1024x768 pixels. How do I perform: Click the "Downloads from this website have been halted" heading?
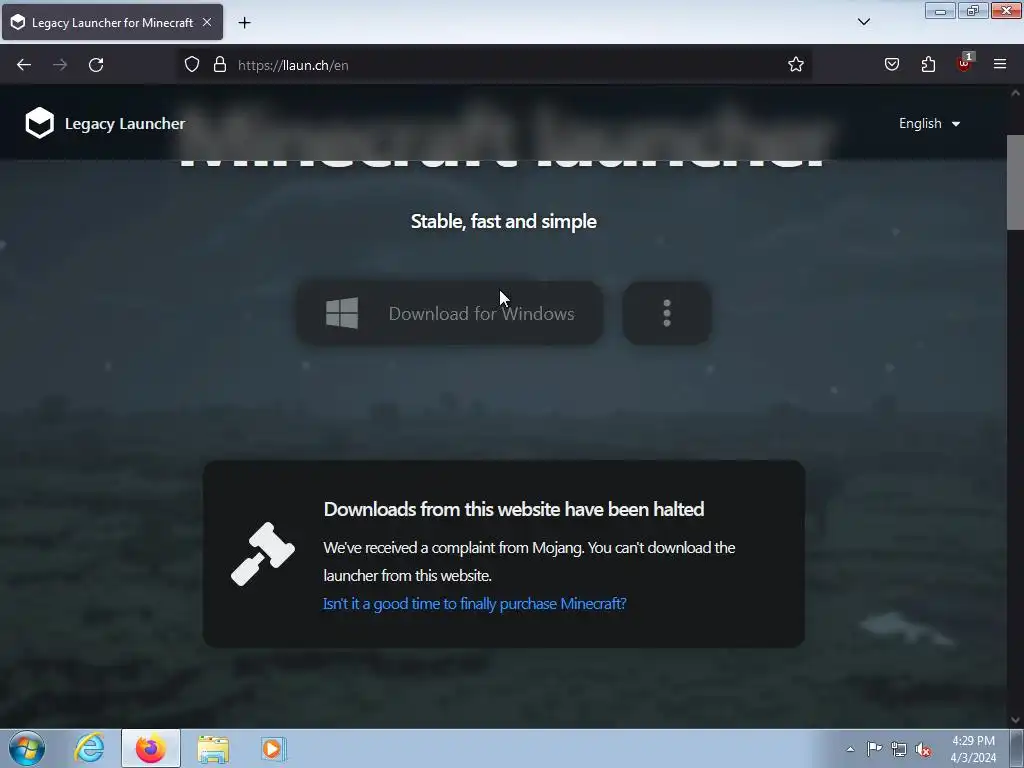tap(514, 509)
